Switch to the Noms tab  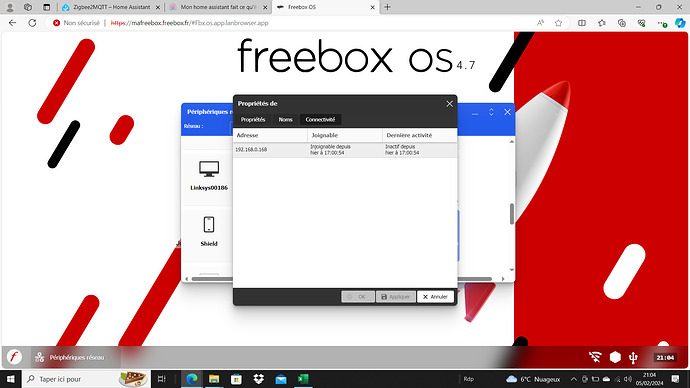click(x=285, y=119)
